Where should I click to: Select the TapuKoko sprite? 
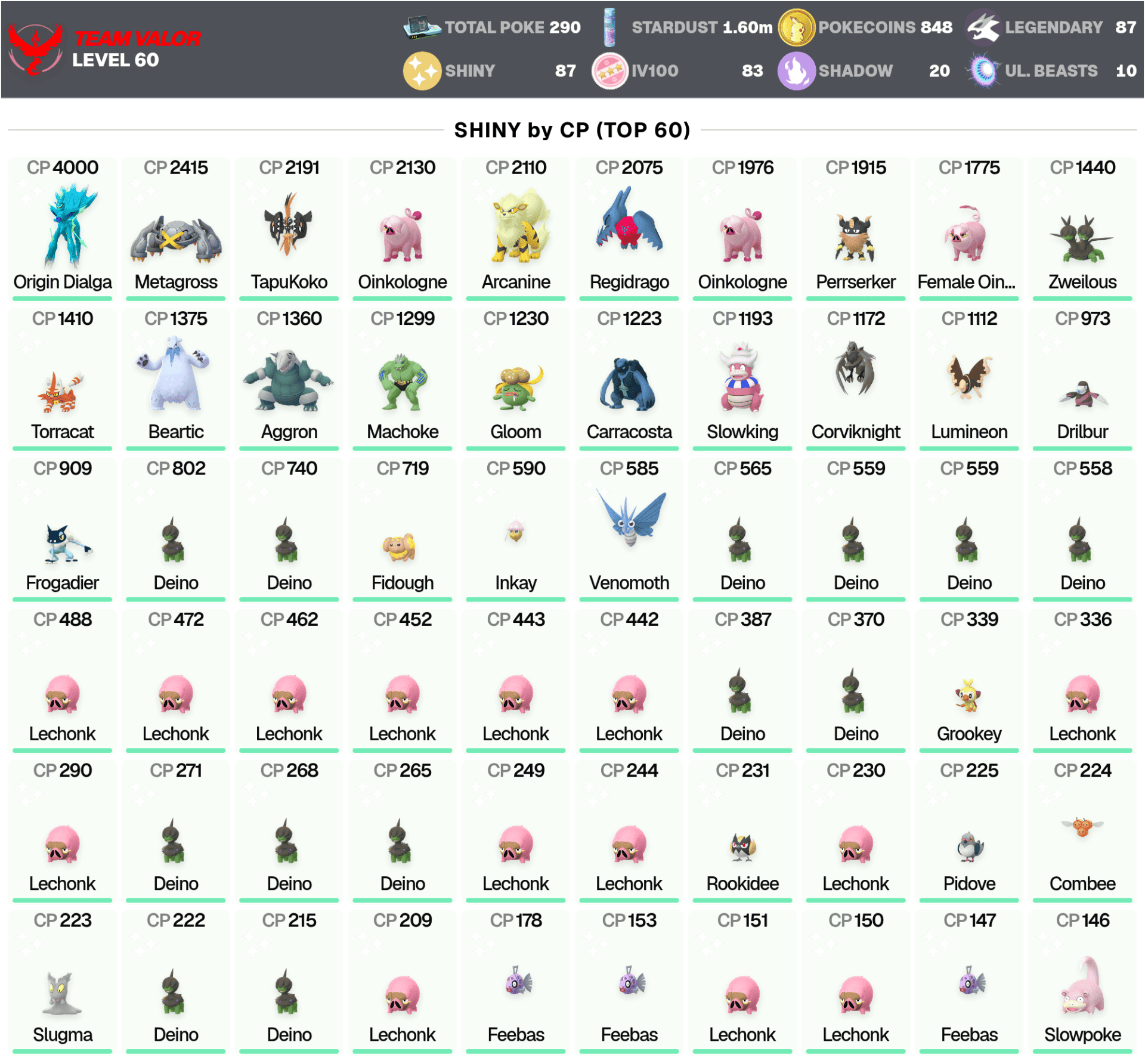click(289, 224)
